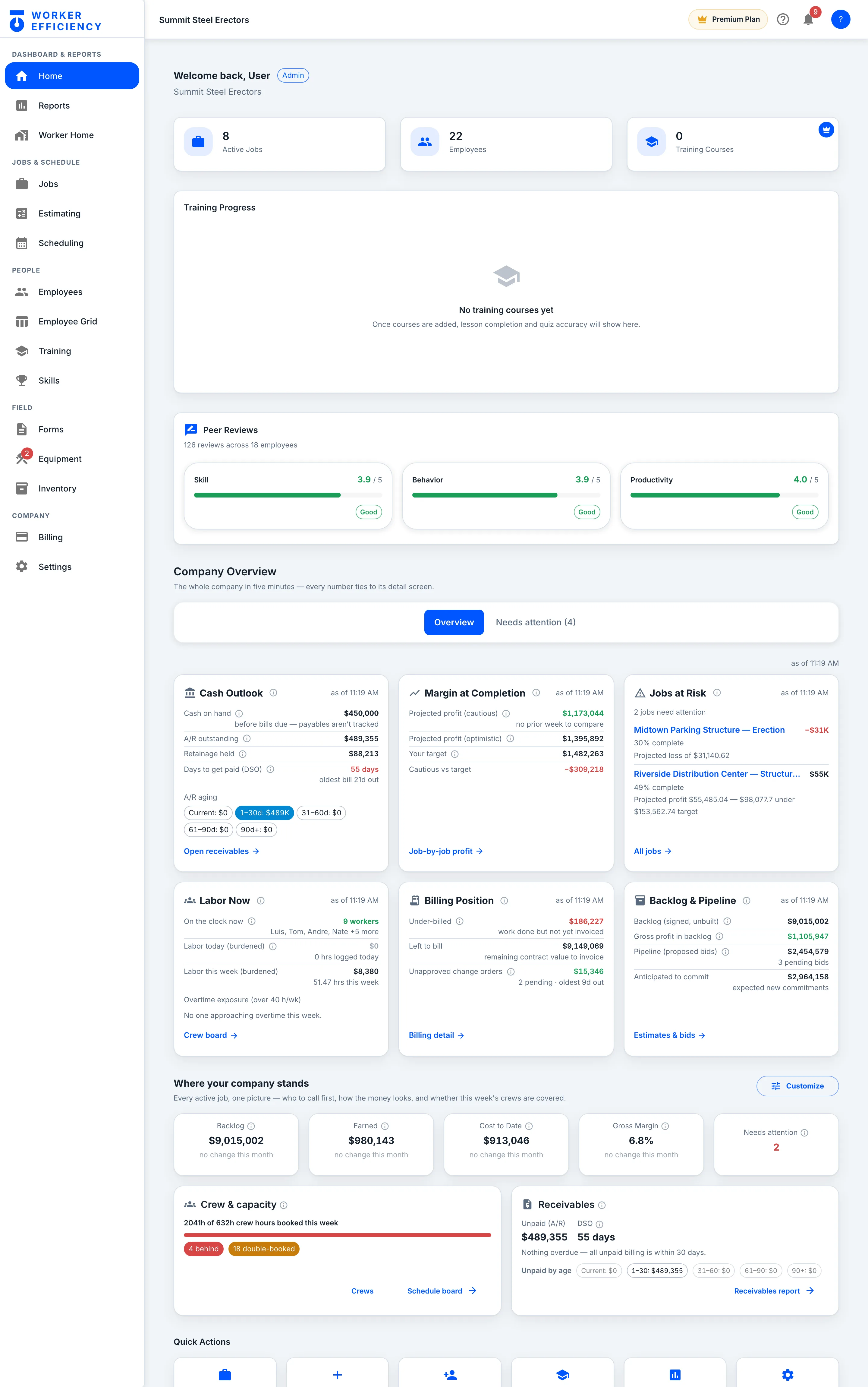Open Midtown Parking Structure — Erection job
The image size is (868, 1387).
pyautogui.click(x=709, y=729)
